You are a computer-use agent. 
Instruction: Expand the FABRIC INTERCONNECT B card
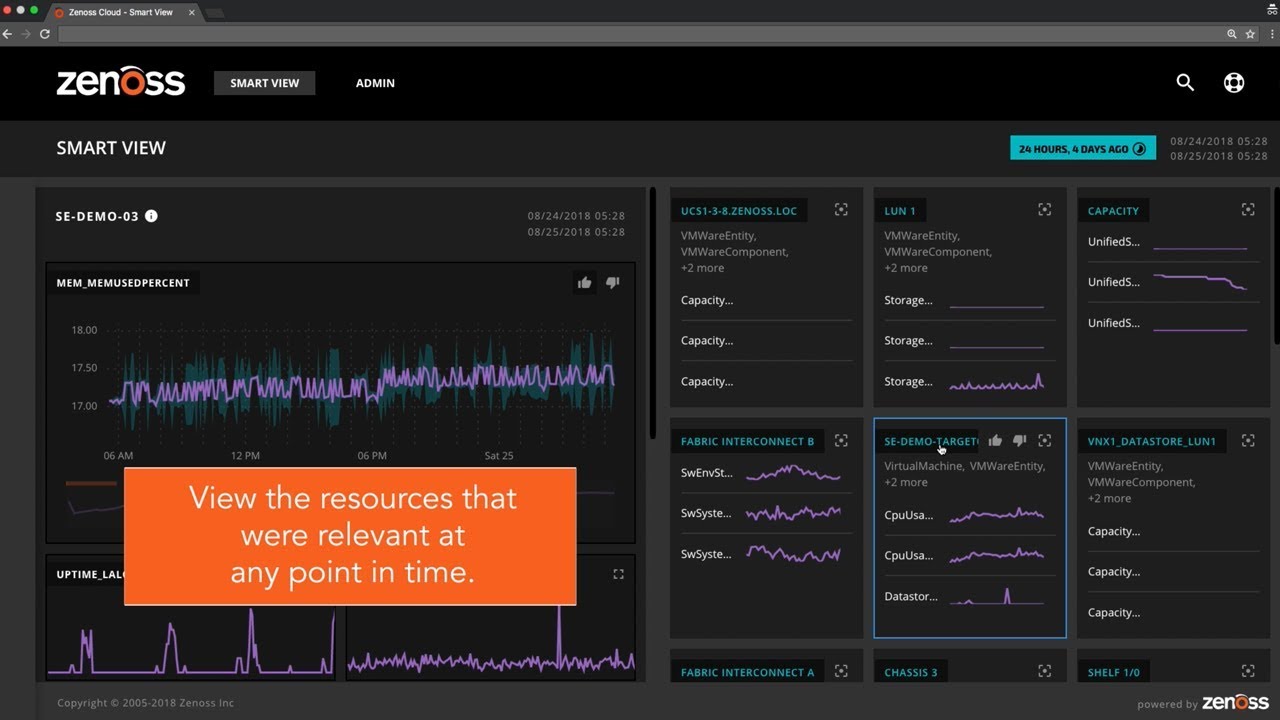(841, 441)
